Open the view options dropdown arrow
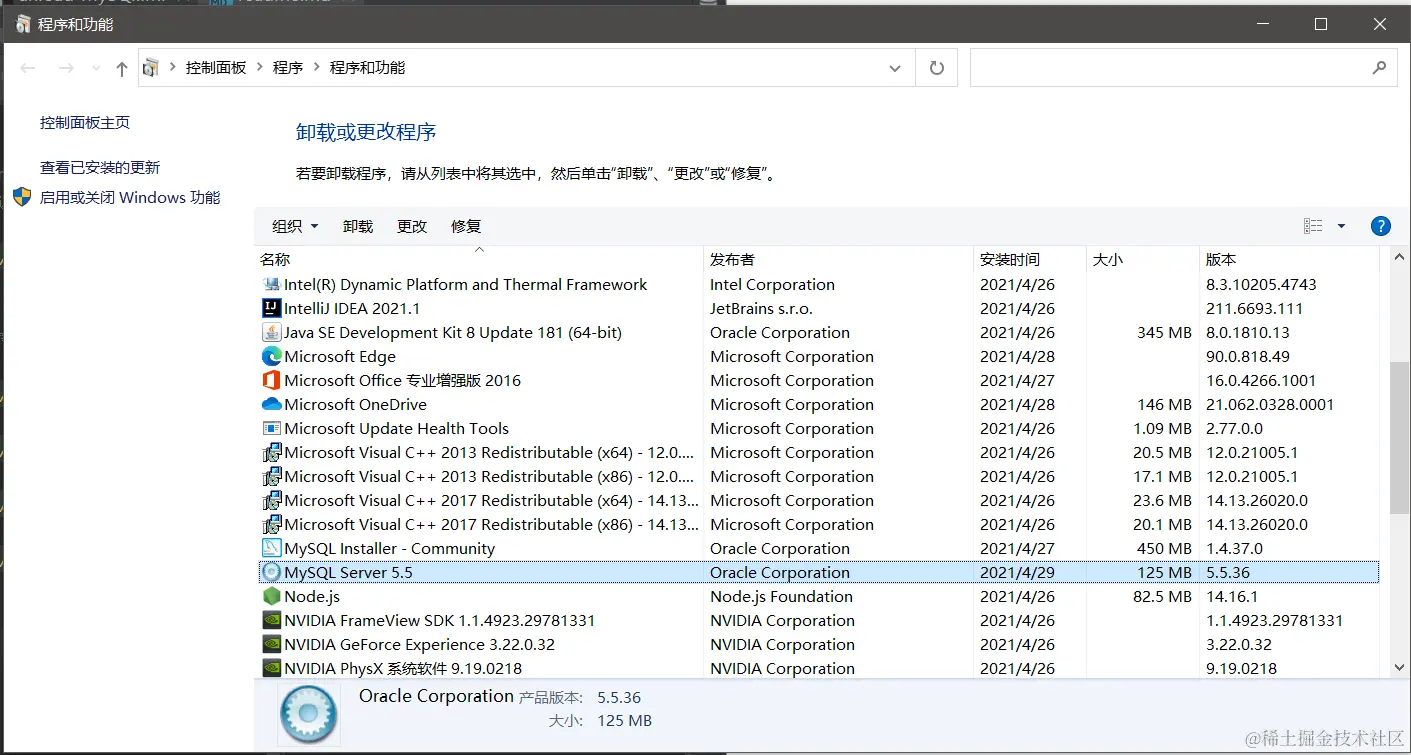Image resolution: width=1411 pixels, height=755 pixels. coord(1342,226)
